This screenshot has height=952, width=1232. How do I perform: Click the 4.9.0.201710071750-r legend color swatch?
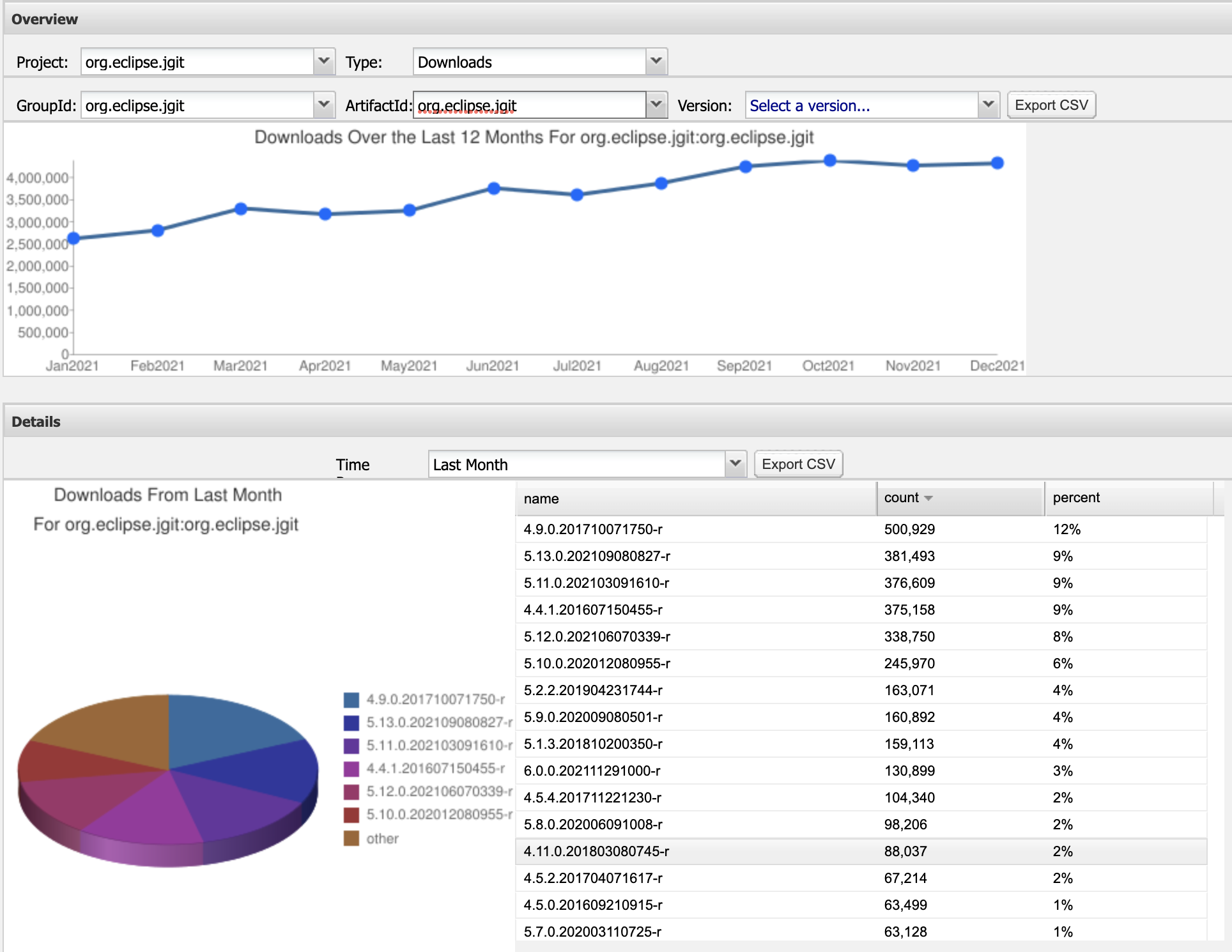(x=351, y=700)
